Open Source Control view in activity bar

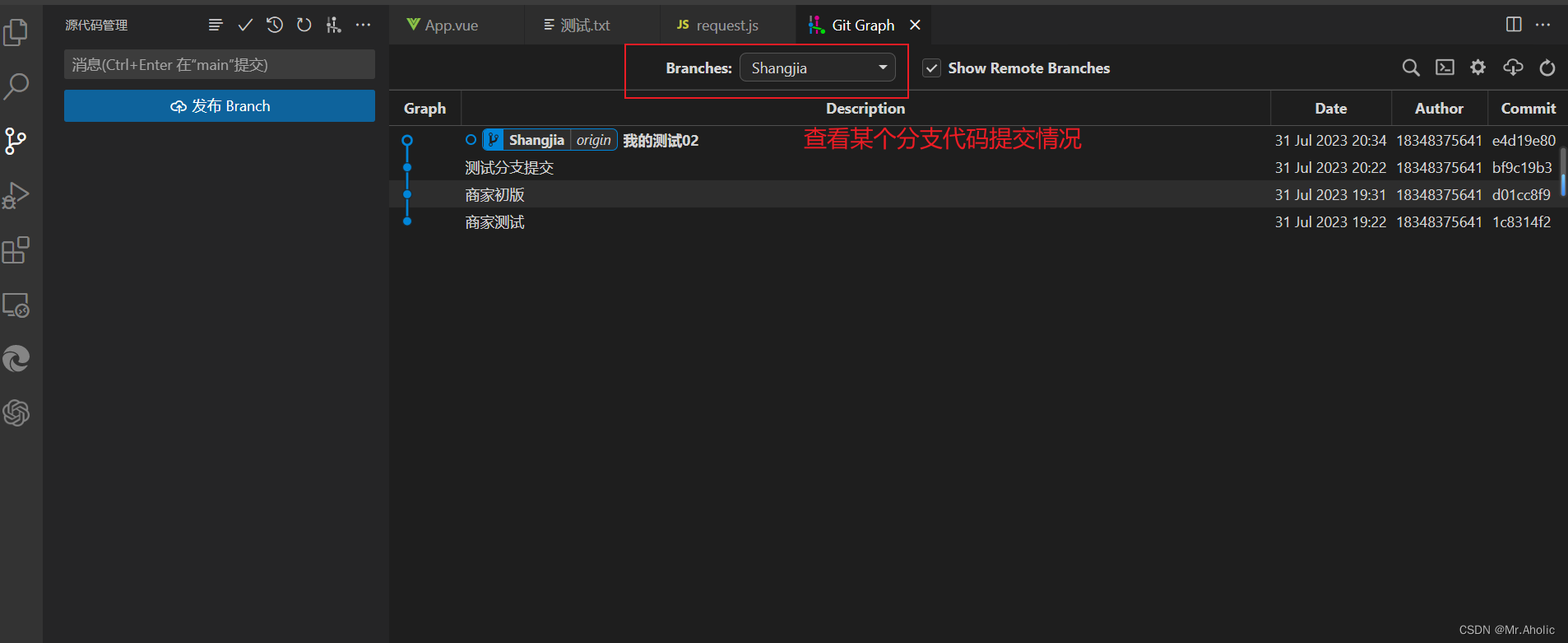(16, 141)
